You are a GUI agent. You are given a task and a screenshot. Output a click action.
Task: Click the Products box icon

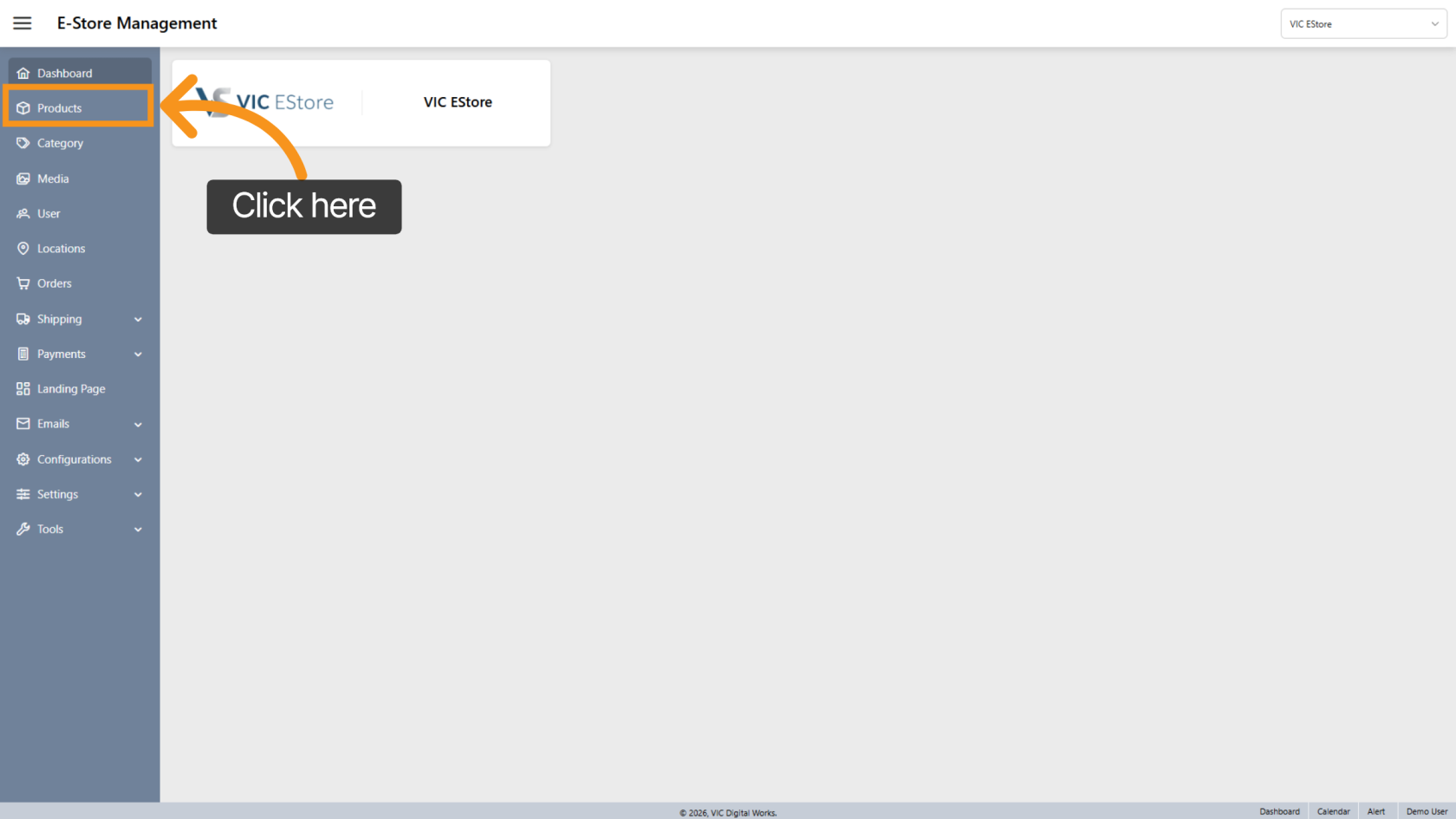pos(23,108)
